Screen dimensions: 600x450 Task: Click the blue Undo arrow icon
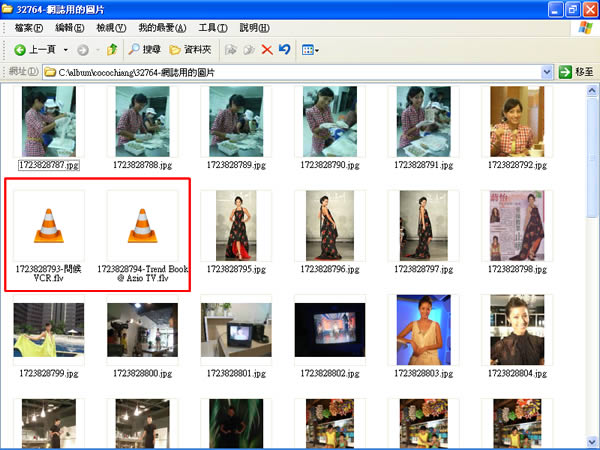click(285, 49)
